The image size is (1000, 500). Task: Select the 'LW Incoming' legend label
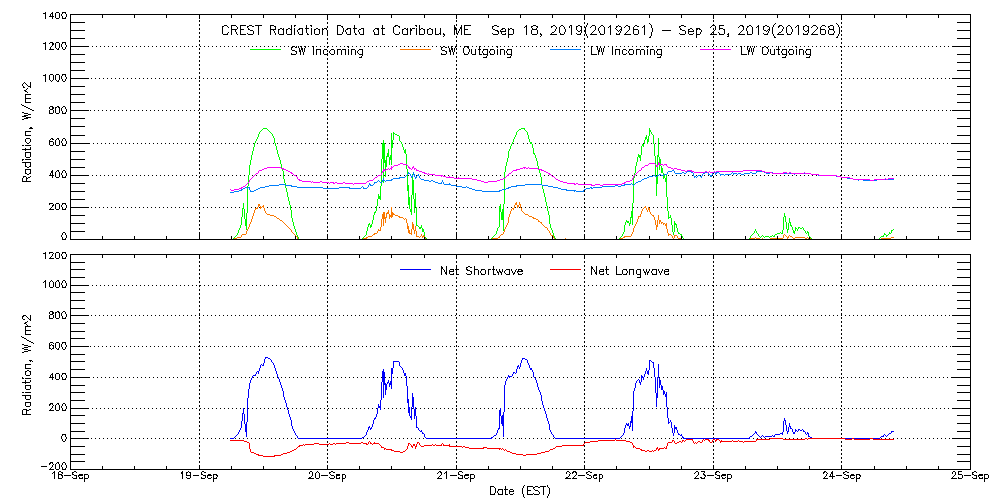[626, 52]
